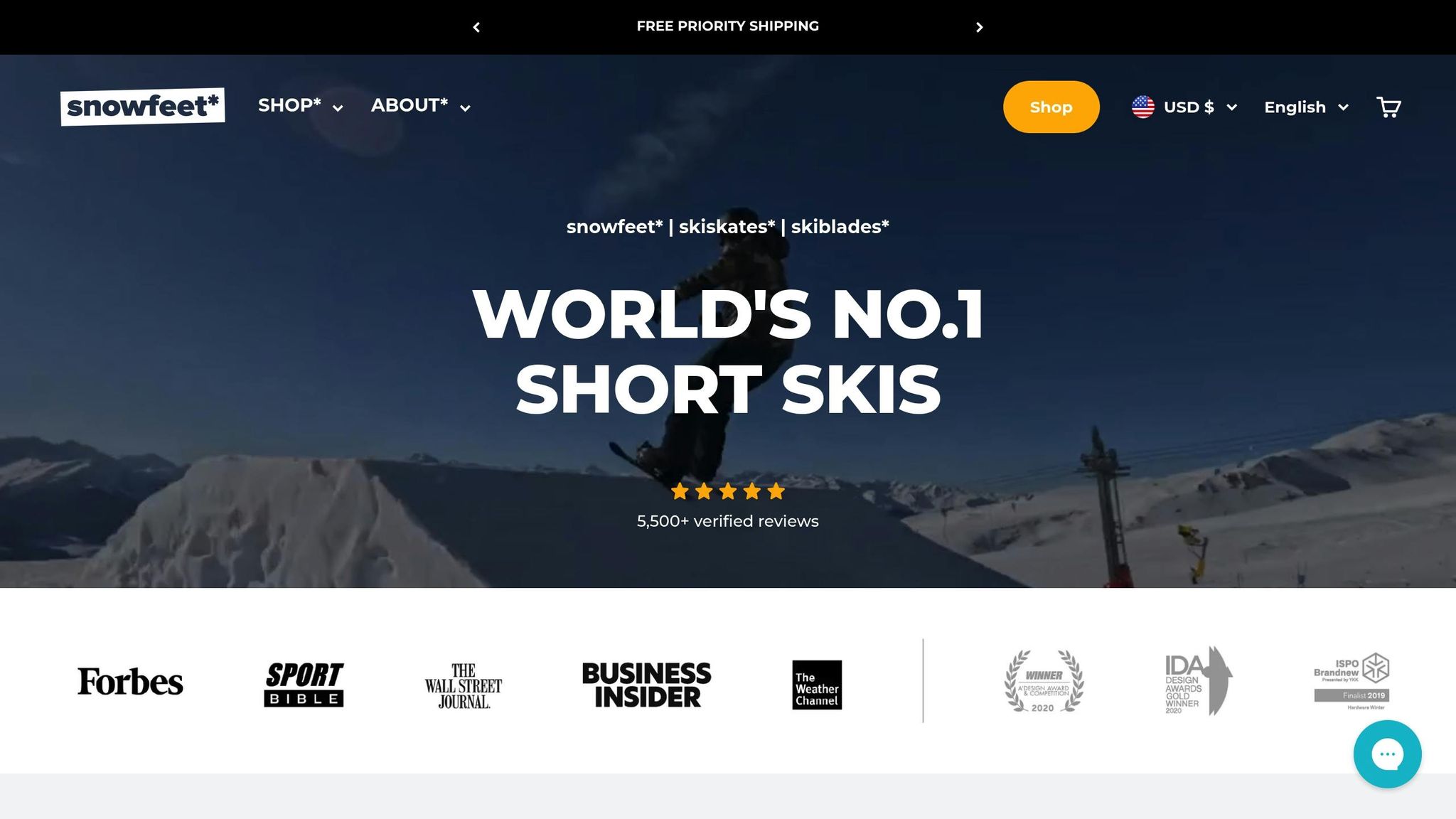The image size is (1456, 819).
Task: Expand the English language selector
Action: (x=1306, y=107)
